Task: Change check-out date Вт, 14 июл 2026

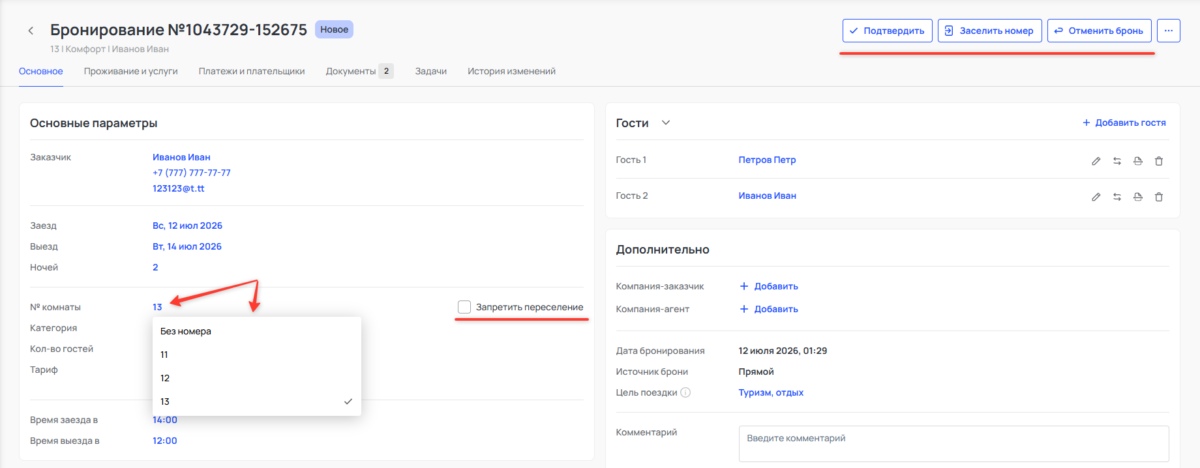Action: (x=187, y=246)
